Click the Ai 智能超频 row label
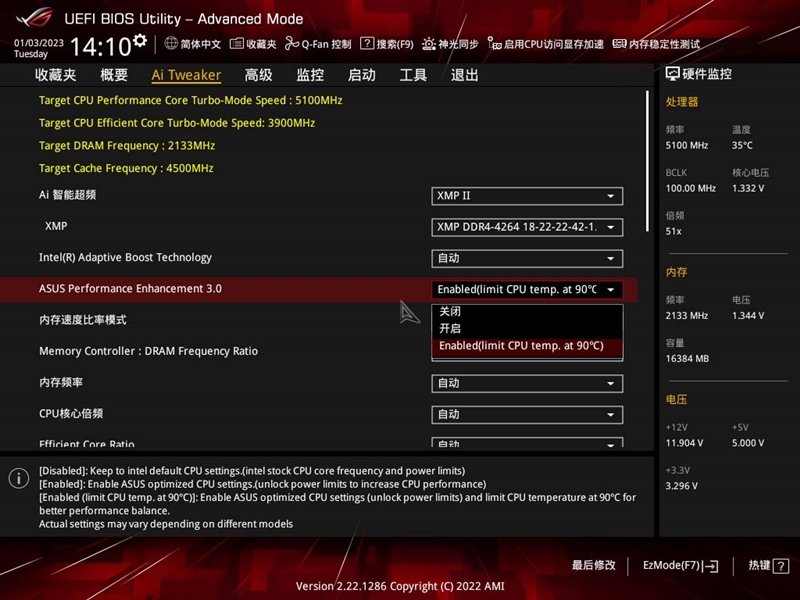 (67, 195)
